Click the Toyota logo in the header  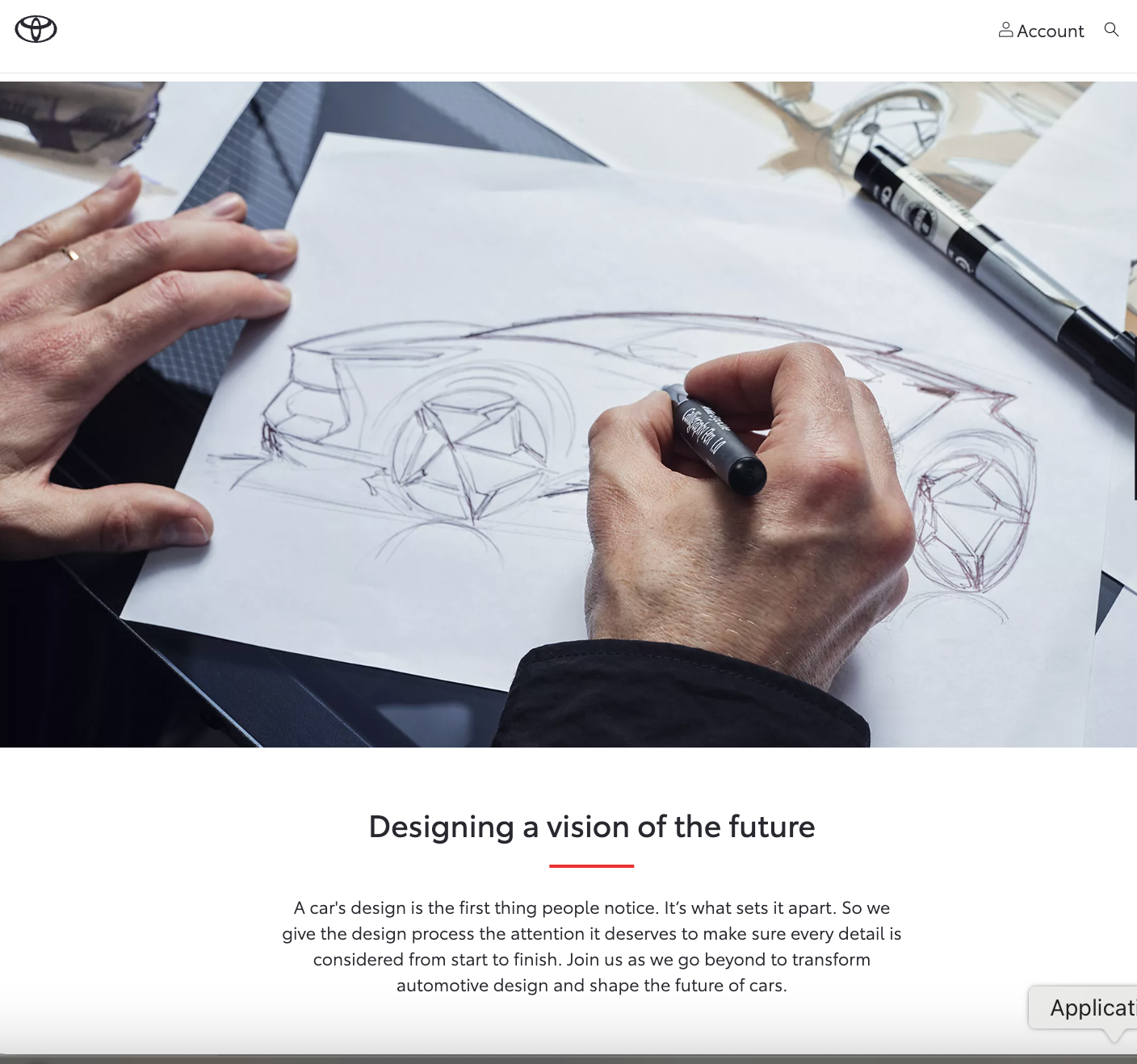coord(36,29)
